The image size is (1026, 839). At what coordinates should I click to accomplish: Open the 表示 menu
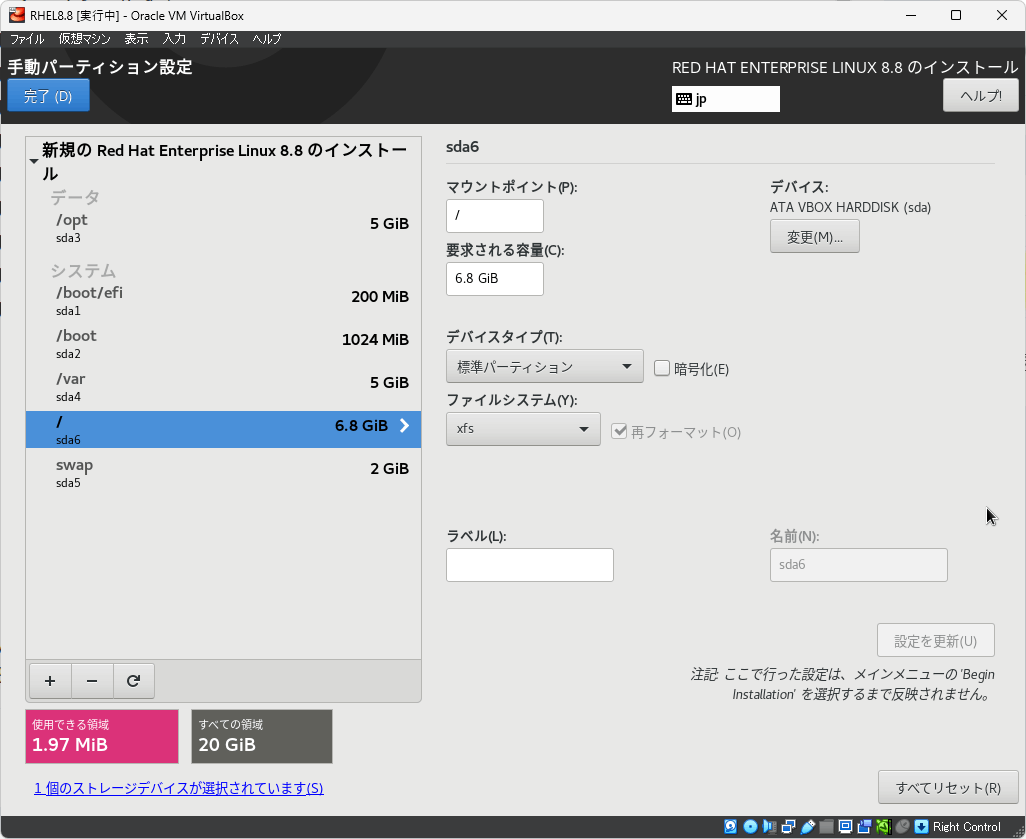pos(136,39)
